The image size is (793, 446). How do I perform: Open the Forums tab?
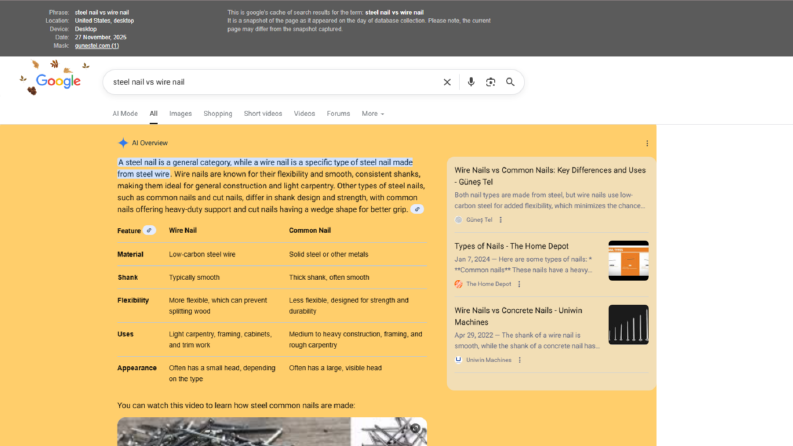[x=338, y=114]
